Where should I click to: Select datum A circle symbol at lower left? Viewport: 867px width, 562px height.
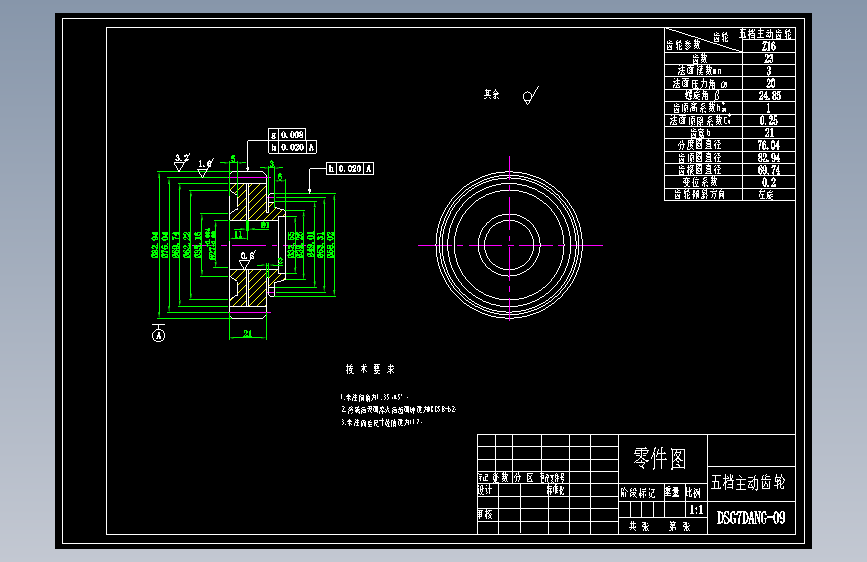tap(159, 335)
